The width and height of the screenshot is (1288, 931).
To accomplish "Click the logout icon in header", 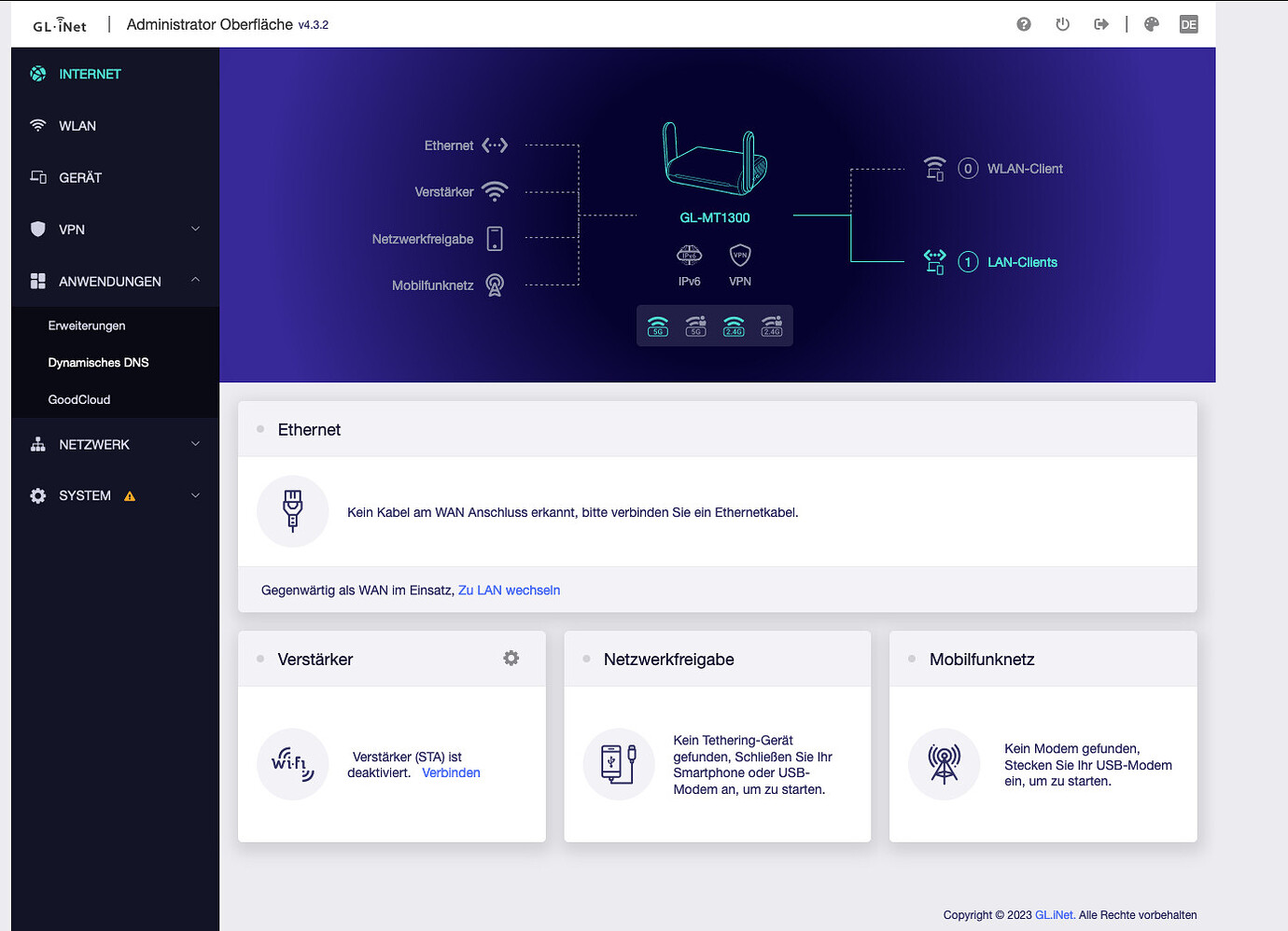I will [x=1101, y=24].
